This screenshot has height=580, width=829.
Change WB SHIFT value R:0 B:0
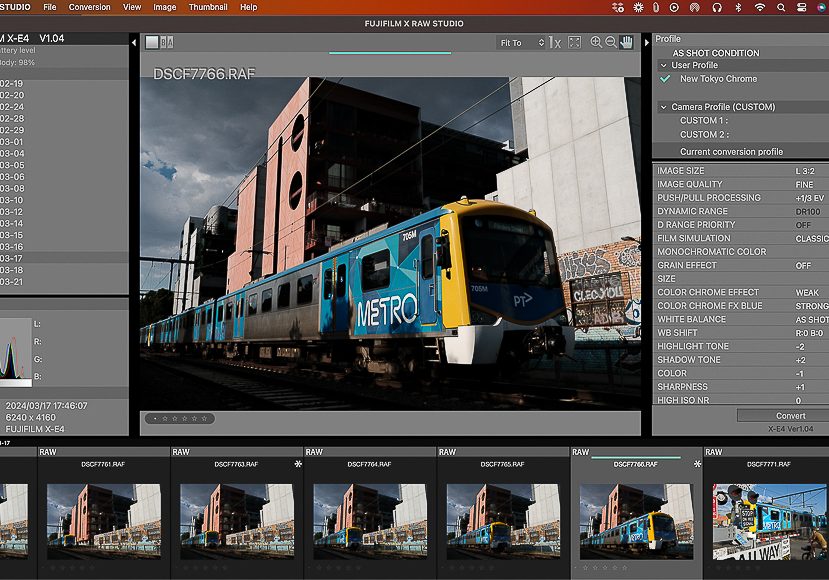809,333
